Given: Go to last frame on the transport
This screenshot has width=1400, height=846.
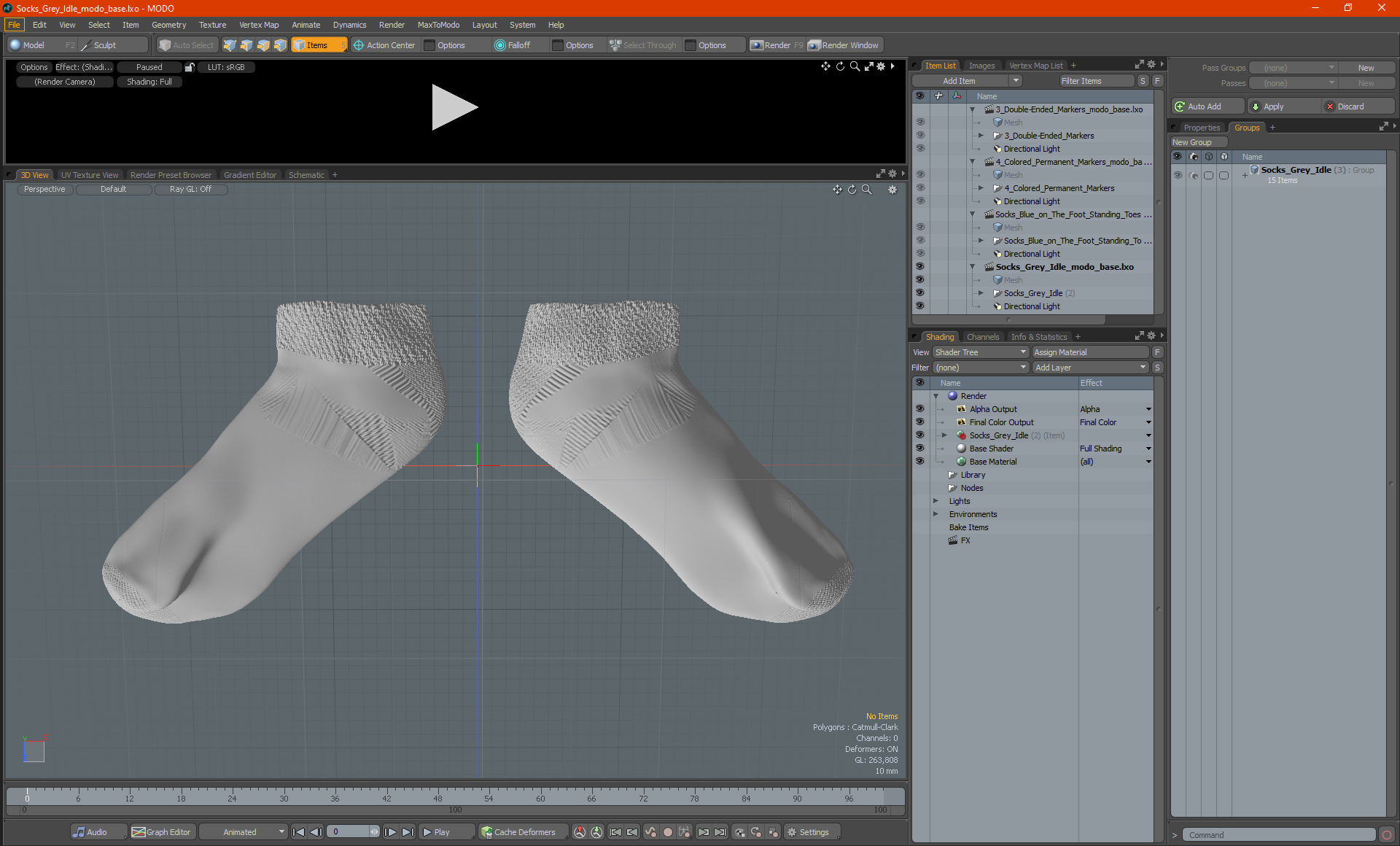Looking at the screenshot, I should [408, 832].
